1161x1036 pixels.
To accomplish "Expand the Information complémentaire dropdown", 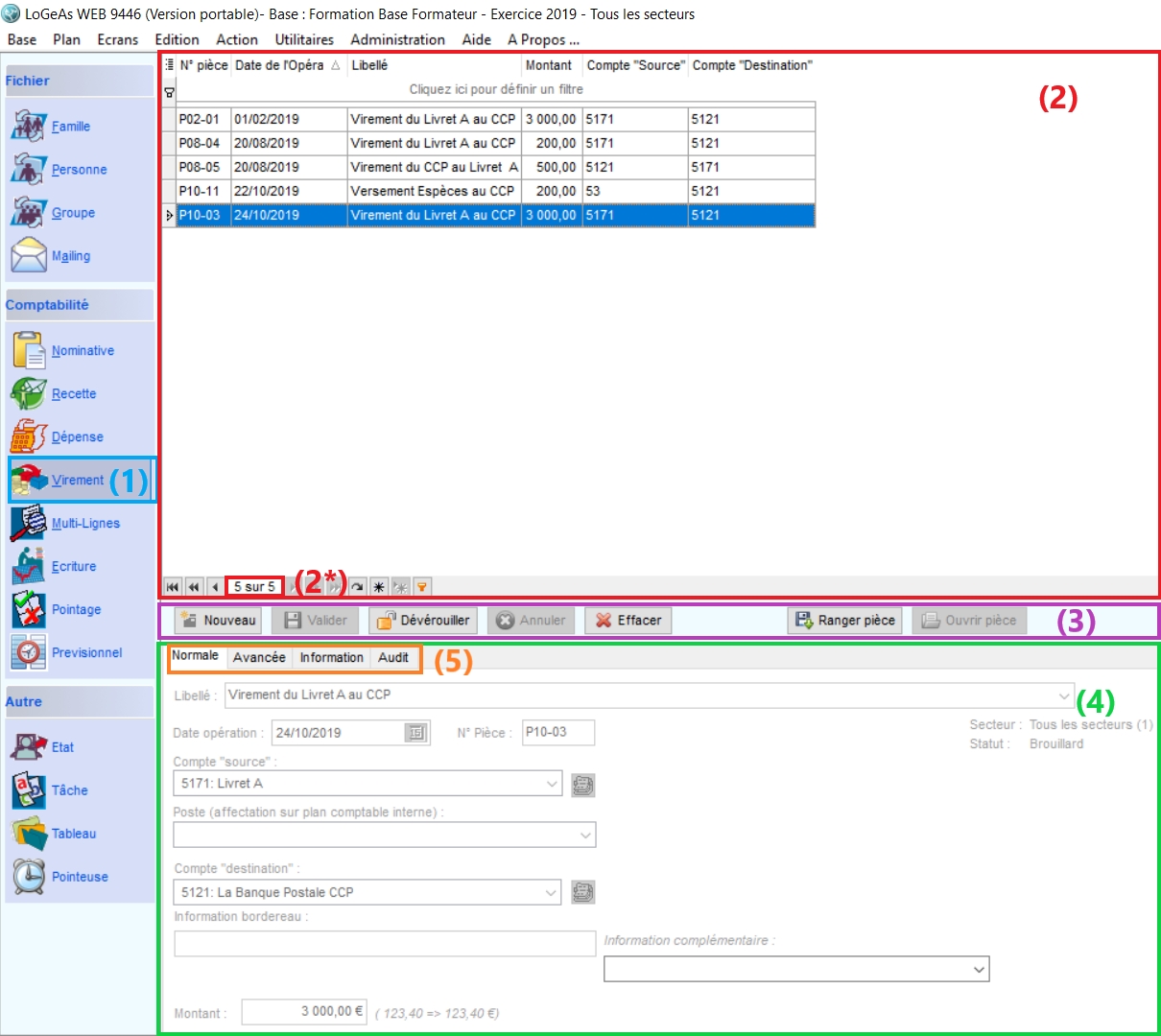I will (978, 970).
